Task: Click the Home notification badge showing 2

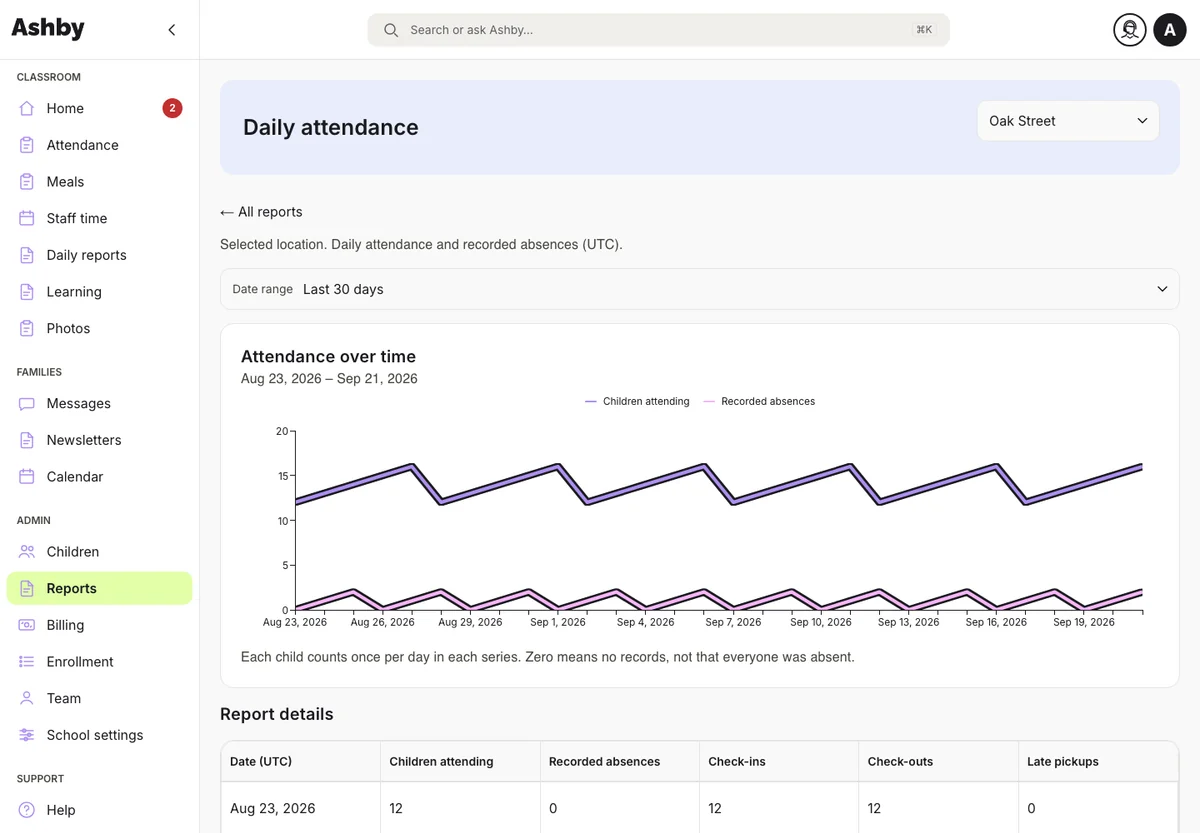Action: 172,108
